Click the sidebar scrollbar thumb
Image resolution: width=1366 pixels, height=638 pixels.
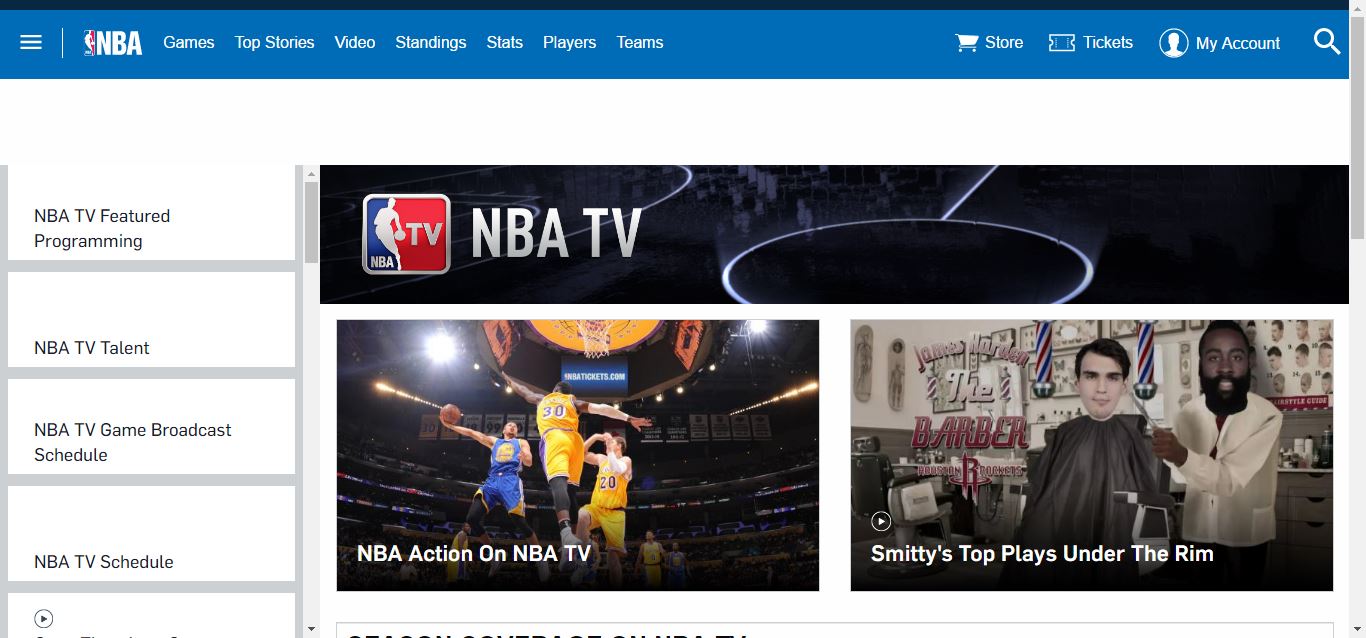(311, 223)
